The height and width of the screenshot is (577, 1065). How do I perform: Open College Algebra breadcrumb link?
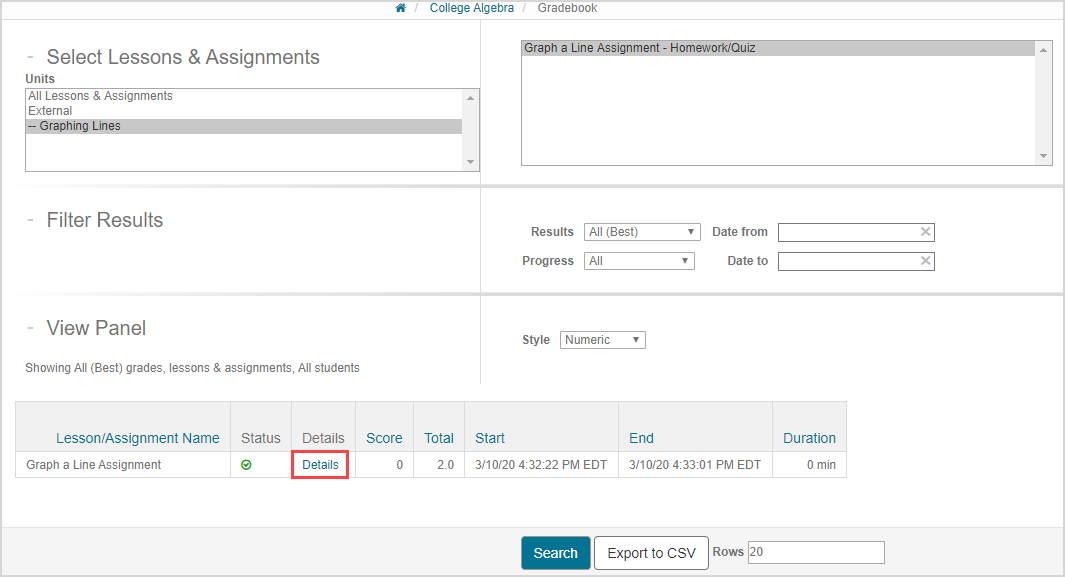click(x=471, y=8)
